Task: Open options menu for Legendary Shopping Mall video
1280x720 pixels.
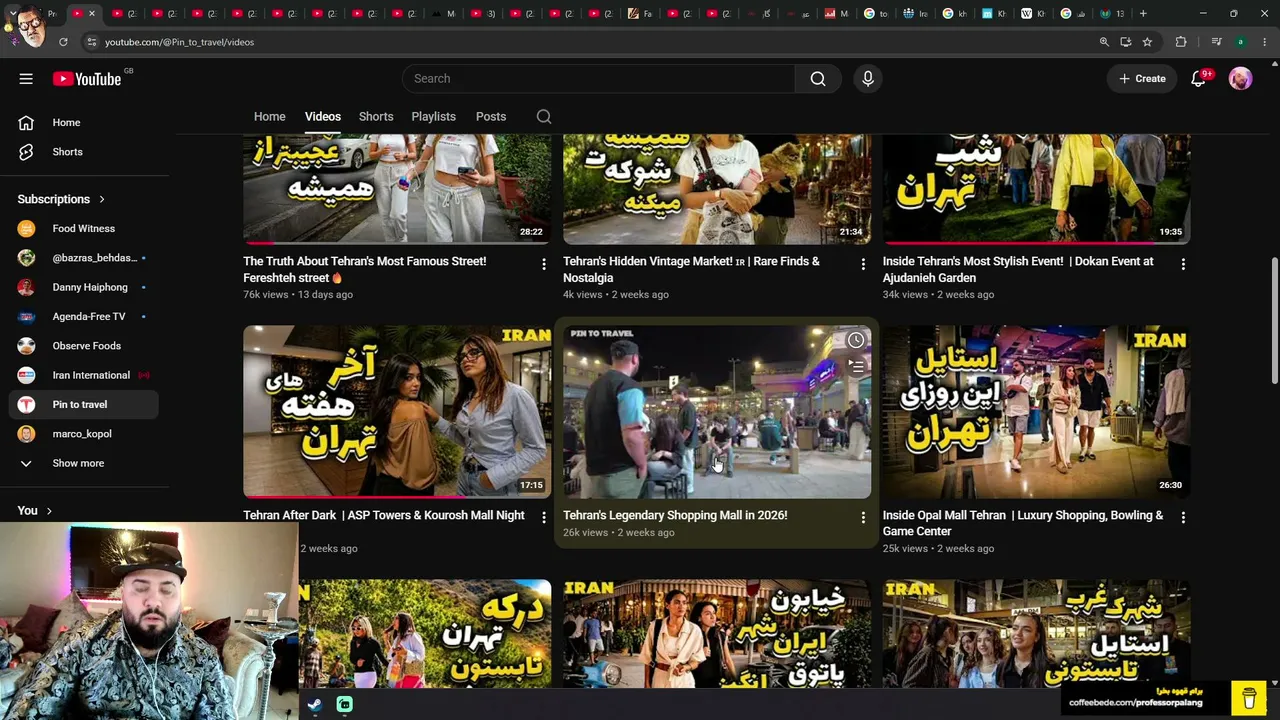Action: click(863, 518)
